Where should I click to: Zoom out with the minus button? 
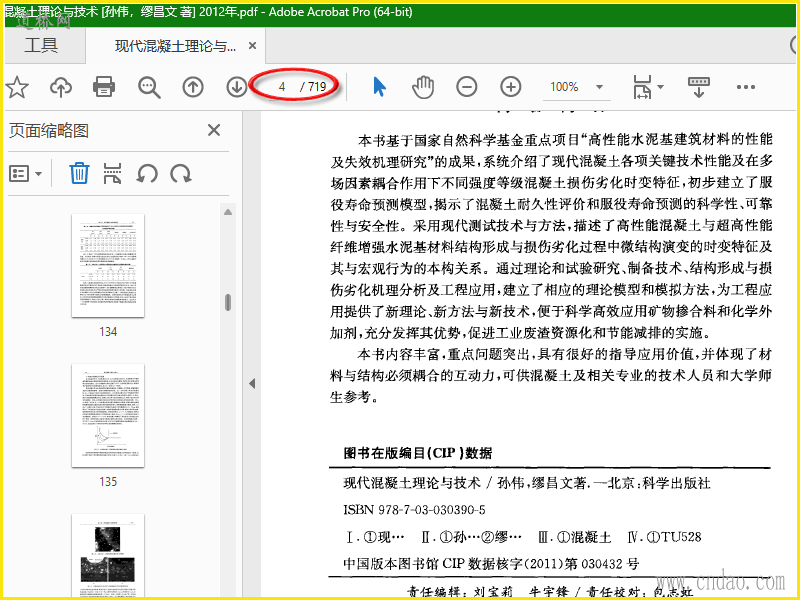point(466,87)
